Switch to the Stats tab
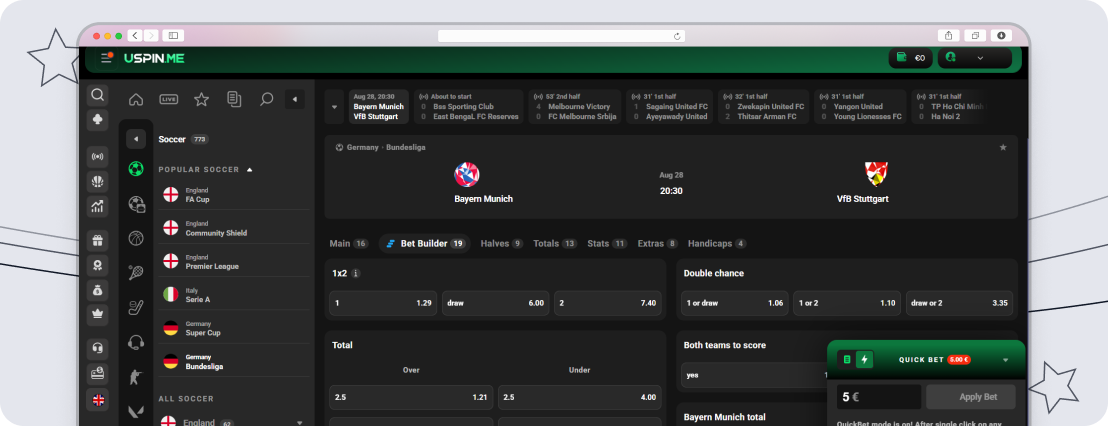The width and height of the screenshot is (1108, 426). [607, 244]
